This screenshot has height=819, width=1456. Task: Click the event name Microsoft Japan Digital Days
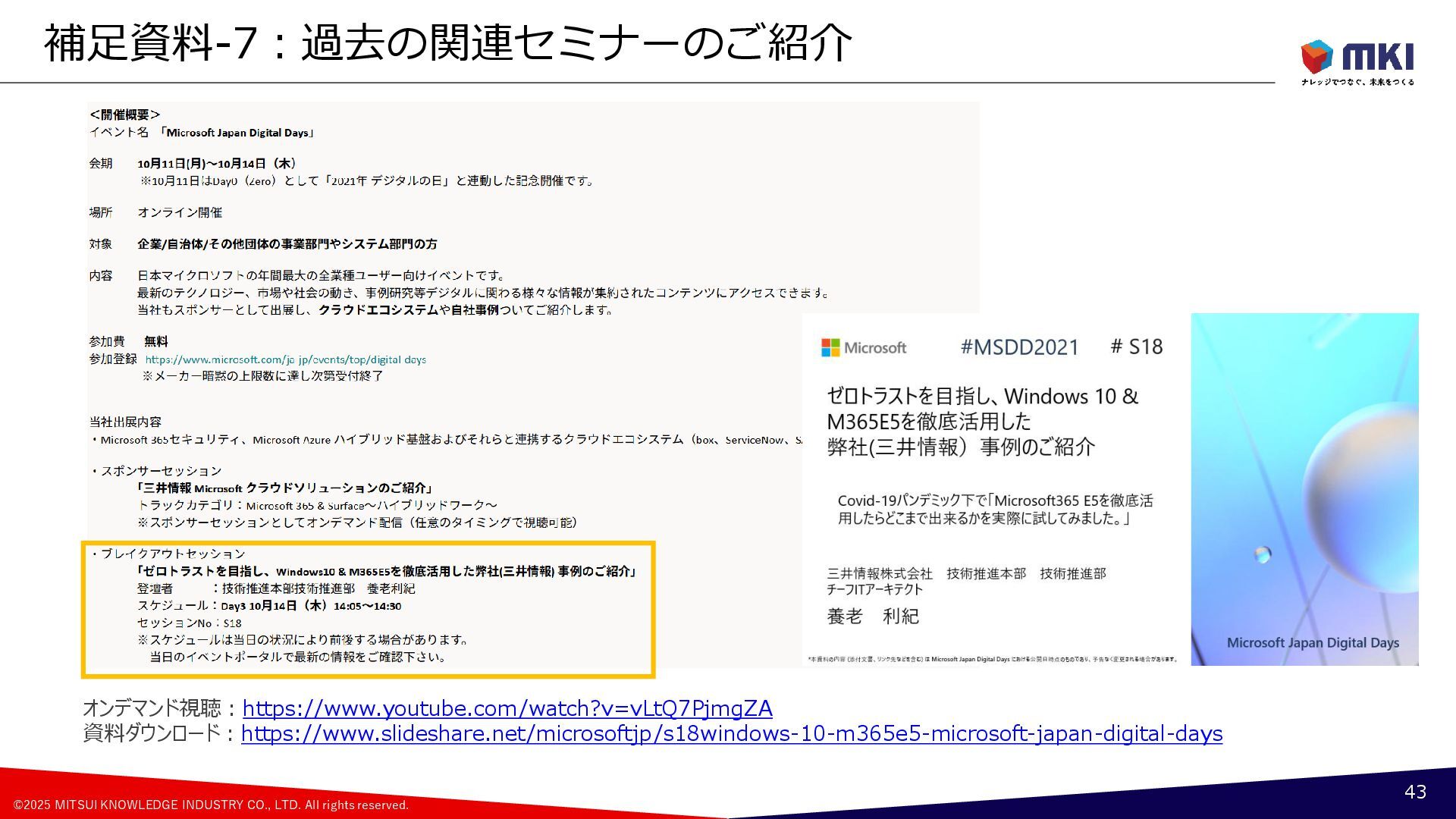[x=237, y=133]
